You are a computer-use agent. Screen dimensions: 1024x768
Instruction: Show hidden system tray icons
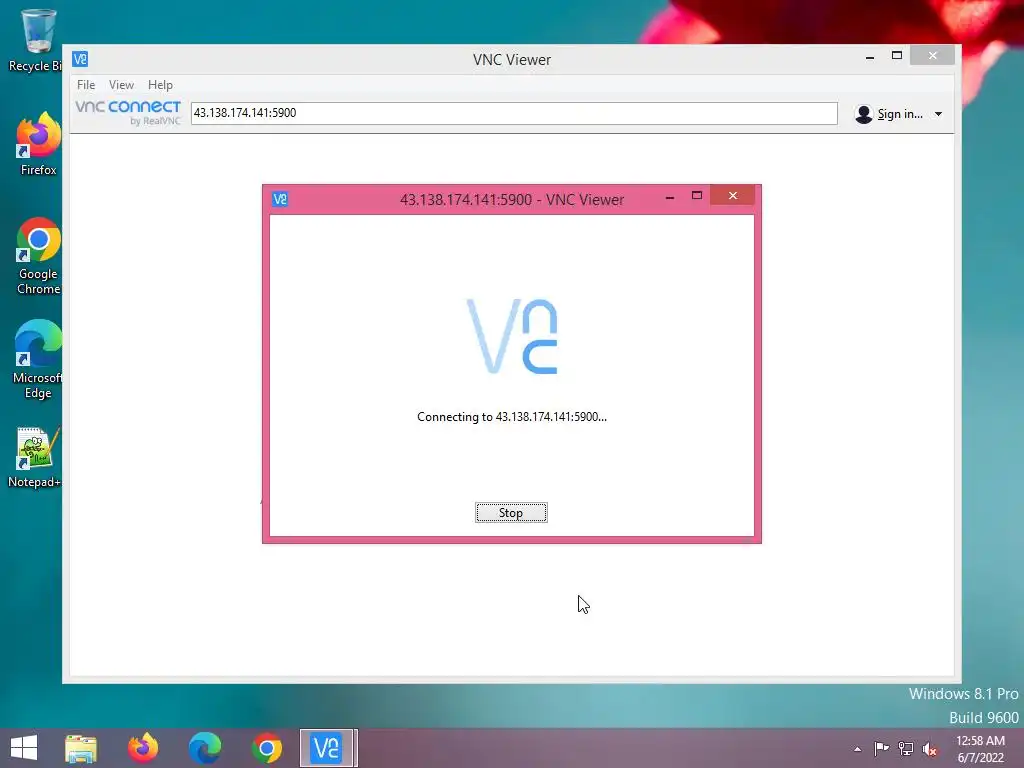click(x=857, y=749)
